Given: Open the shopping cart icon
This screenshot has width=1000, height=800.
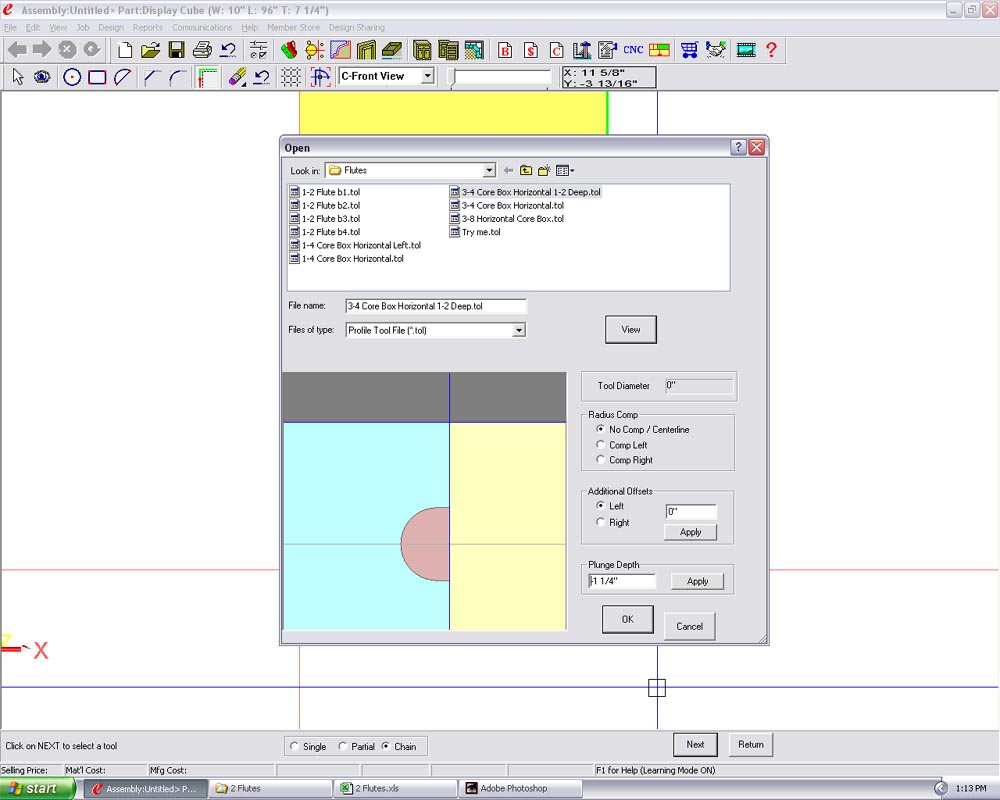Looking at the screenshot, I should pos(689,50).
